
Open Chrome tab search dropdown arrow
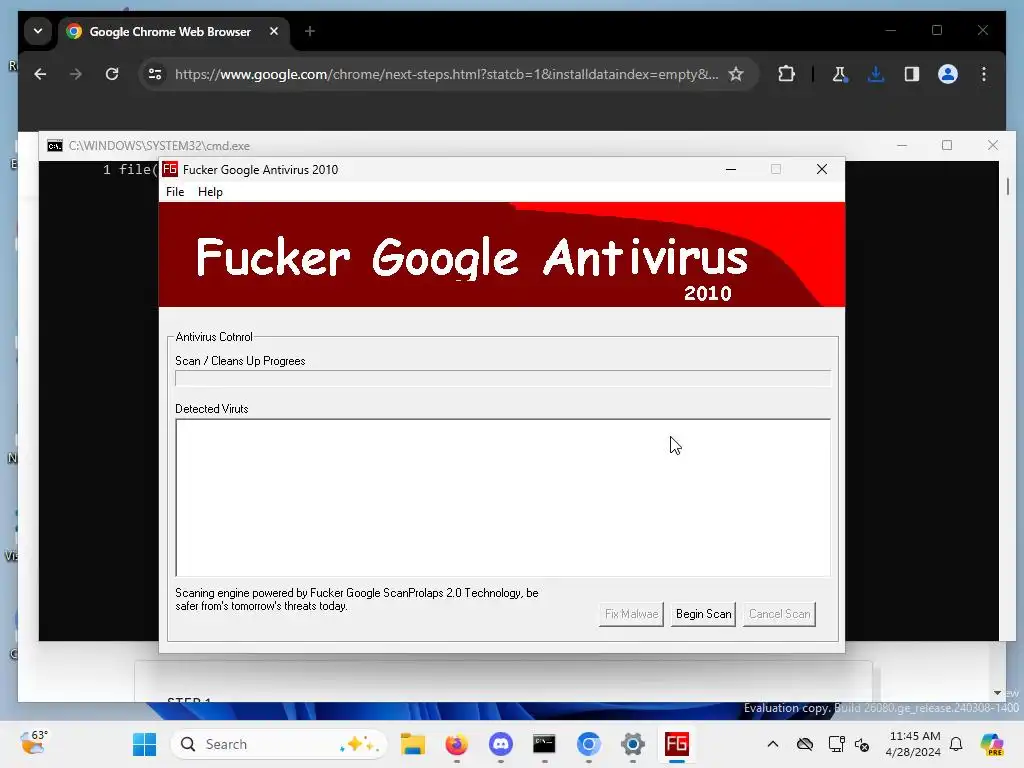tap(38, 31)
